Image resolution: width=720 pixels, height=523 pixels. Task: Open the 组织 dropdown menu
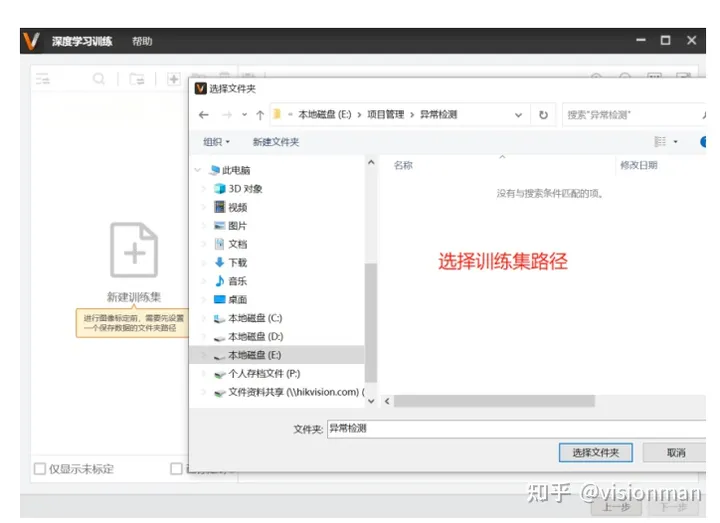click(x=216, y=142)
